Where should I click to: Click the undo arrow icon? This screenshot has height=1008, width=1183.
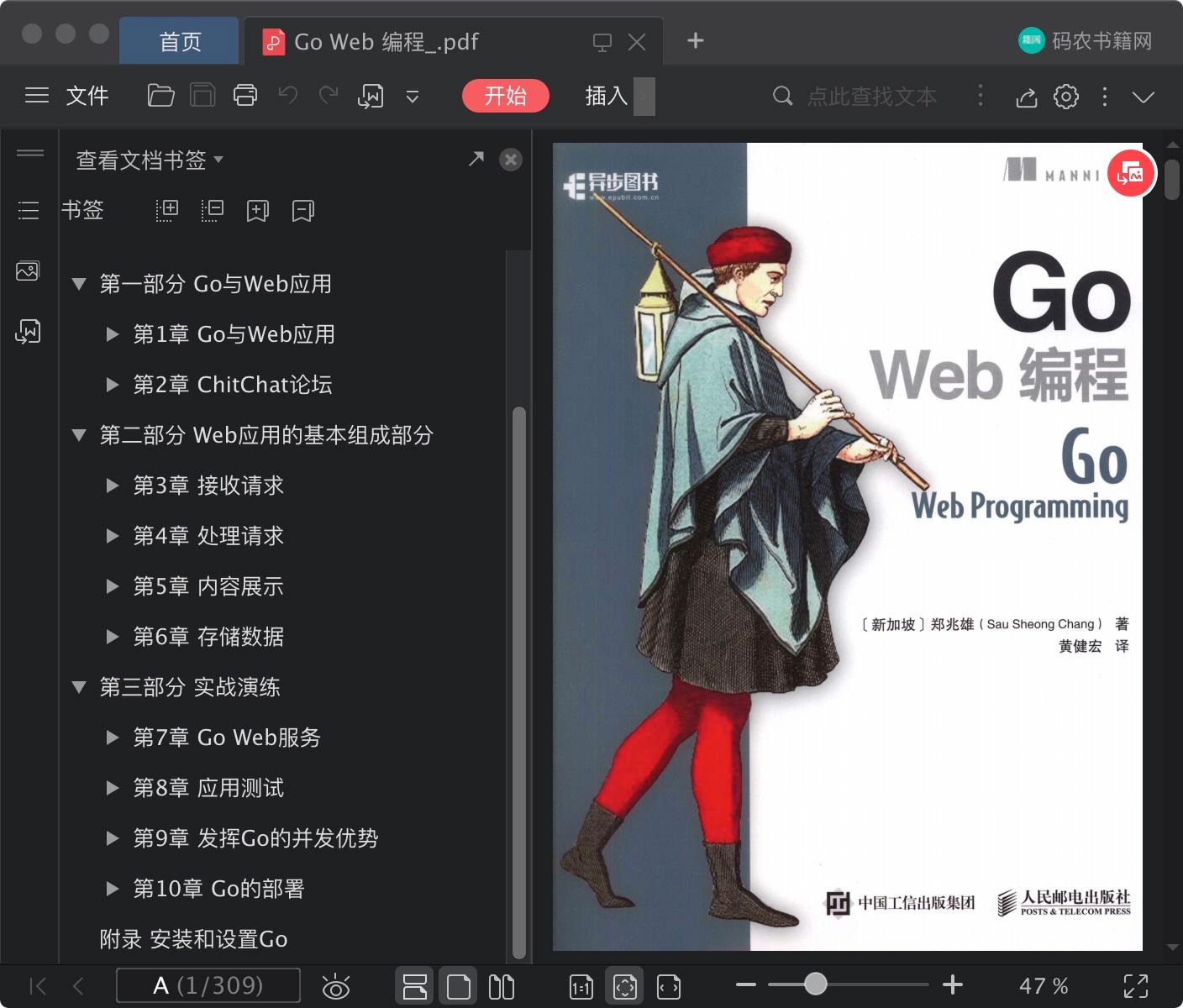[288, 96]
